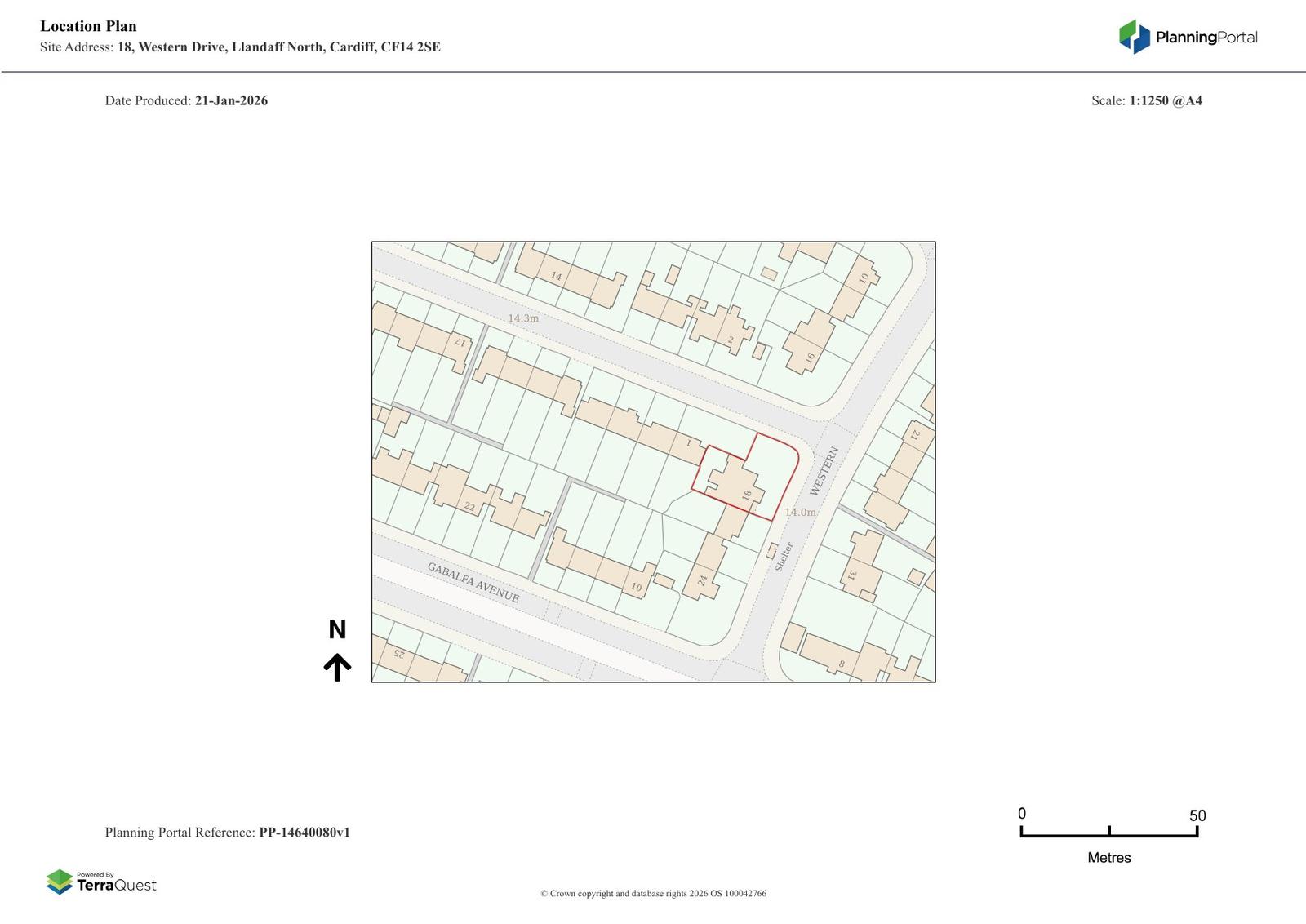Click the north arrow symbol
This screenshot has width=1306, height=924.
(x=337, y=667)
